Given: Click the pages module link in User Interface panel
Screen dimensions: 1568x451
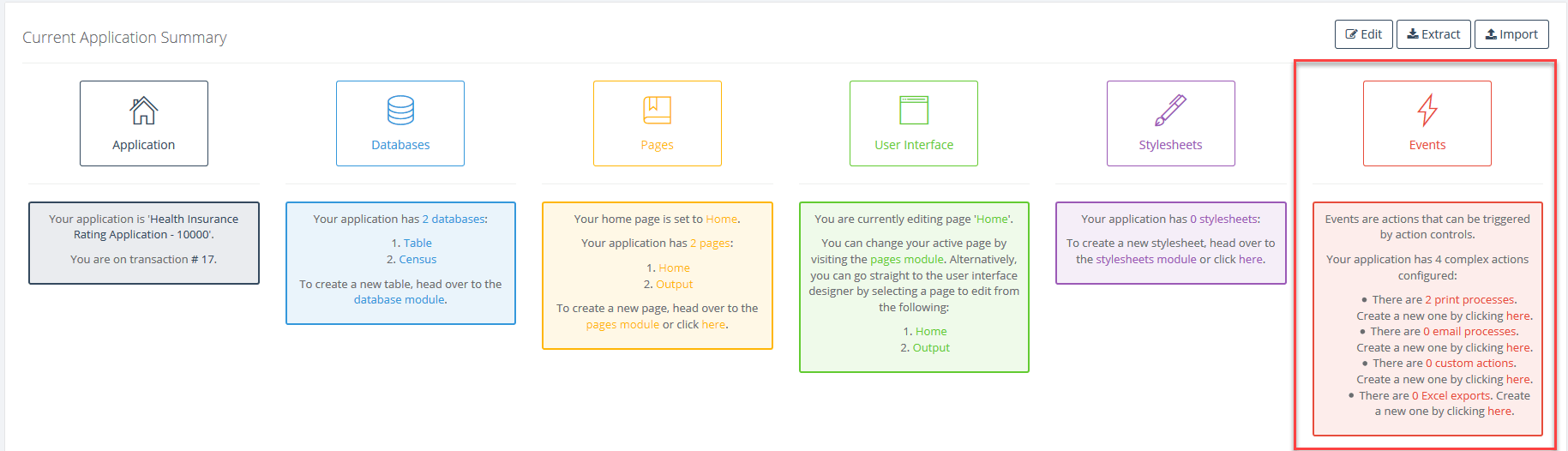Looking at the screenshot, I should [906, 260].
